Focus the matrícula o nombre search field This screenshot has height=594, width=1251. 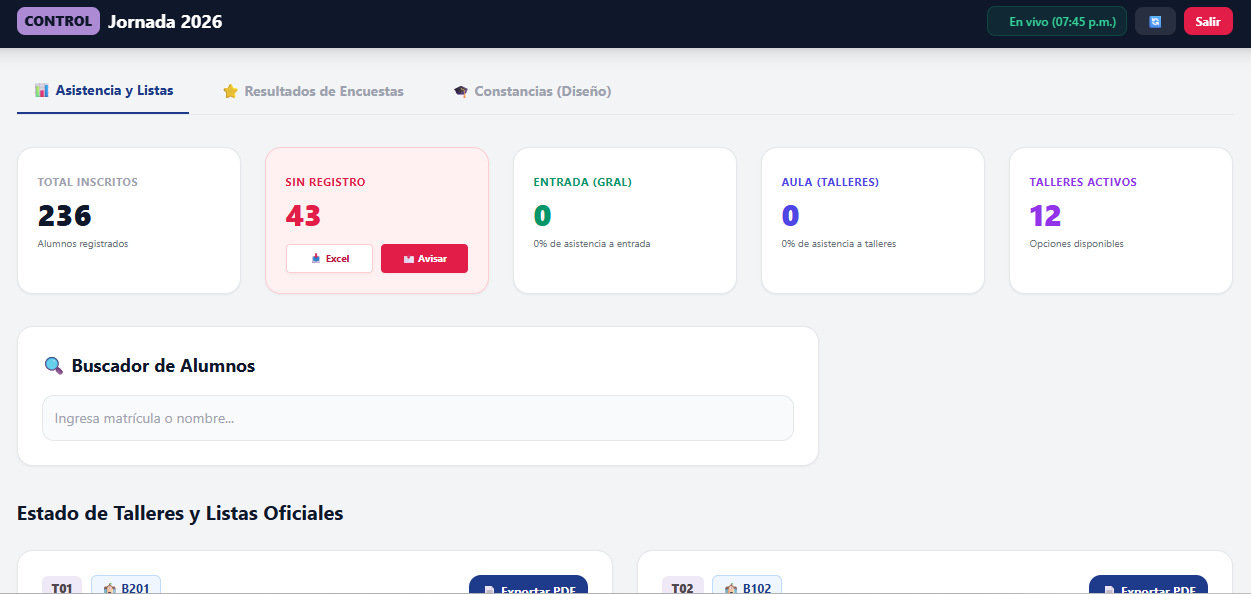[x=418, y=418]
